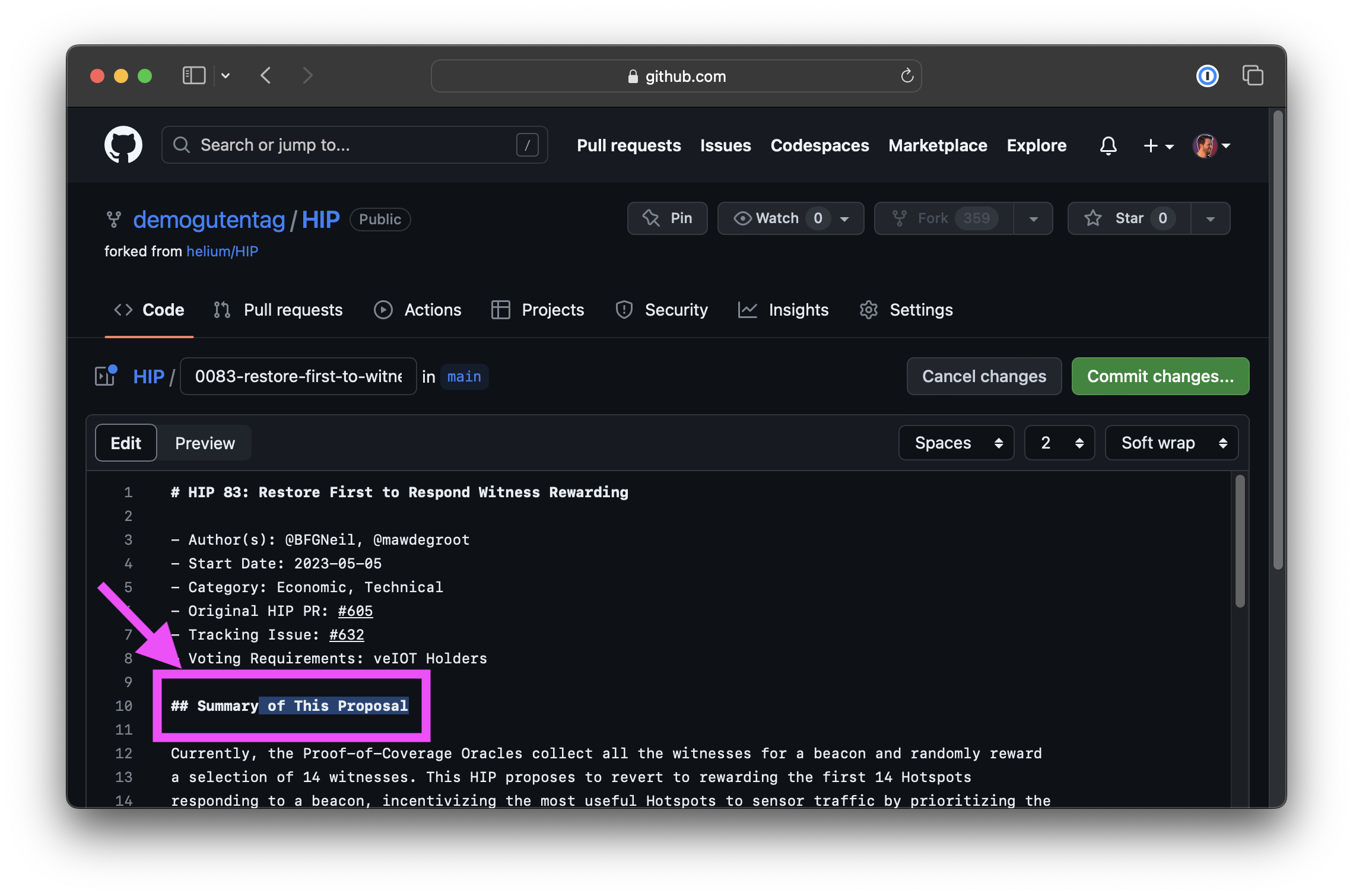Click the GitHub Octocat logo
The image size is (1353, 896).
pos(123,145)
